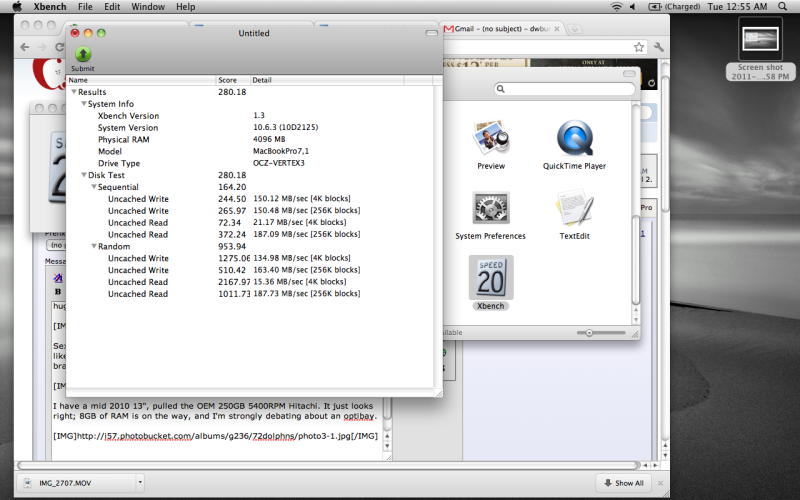Viewport: 800px width, 500px height.
Task: Click the volume speaker icon
Action: pos(633,7)
